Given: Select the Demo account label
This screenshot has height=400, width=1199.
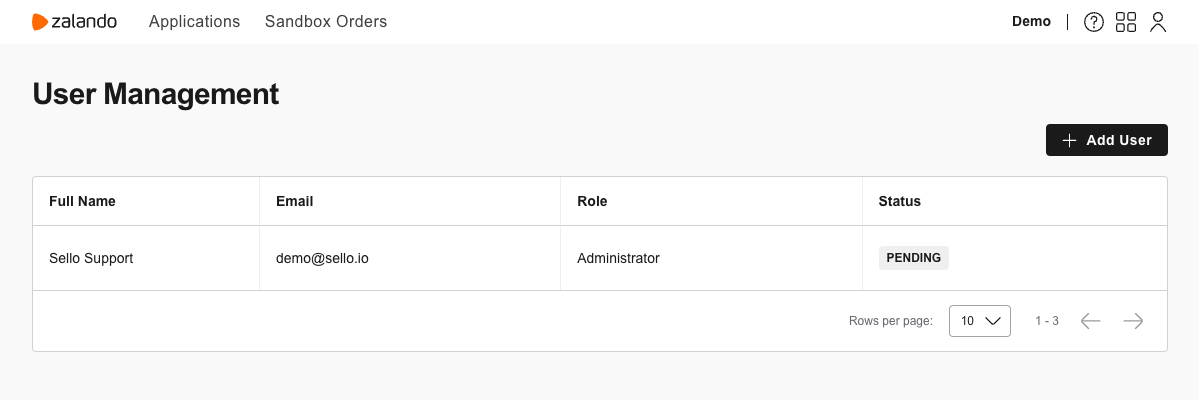Looking at the screenshot, I should 1031,21.
